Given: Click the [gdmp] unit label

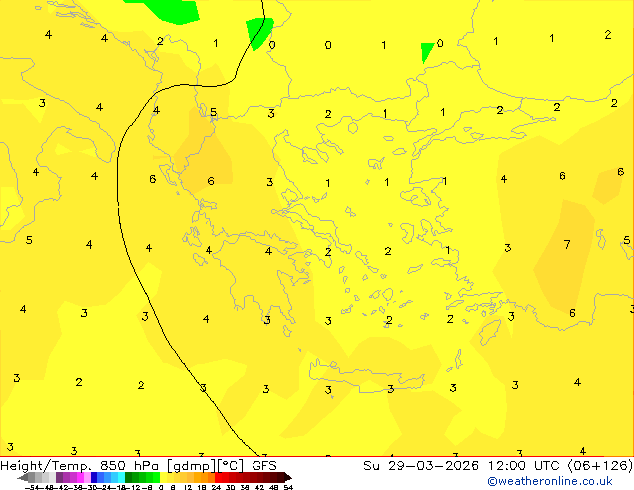Looking at the screenshot, I should click(x=192, y=466).
